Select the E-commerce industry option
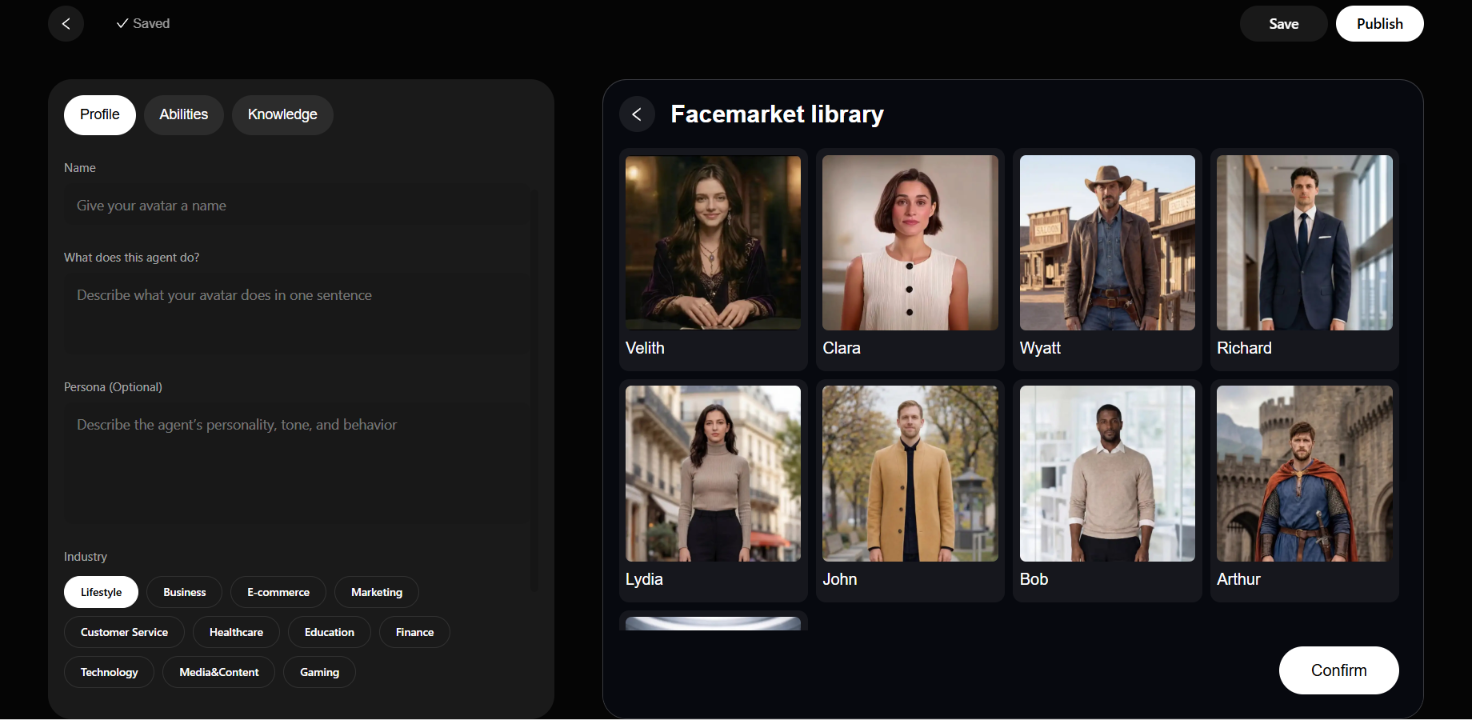Viewport: 1472px width, 720px height. point(278,592)
